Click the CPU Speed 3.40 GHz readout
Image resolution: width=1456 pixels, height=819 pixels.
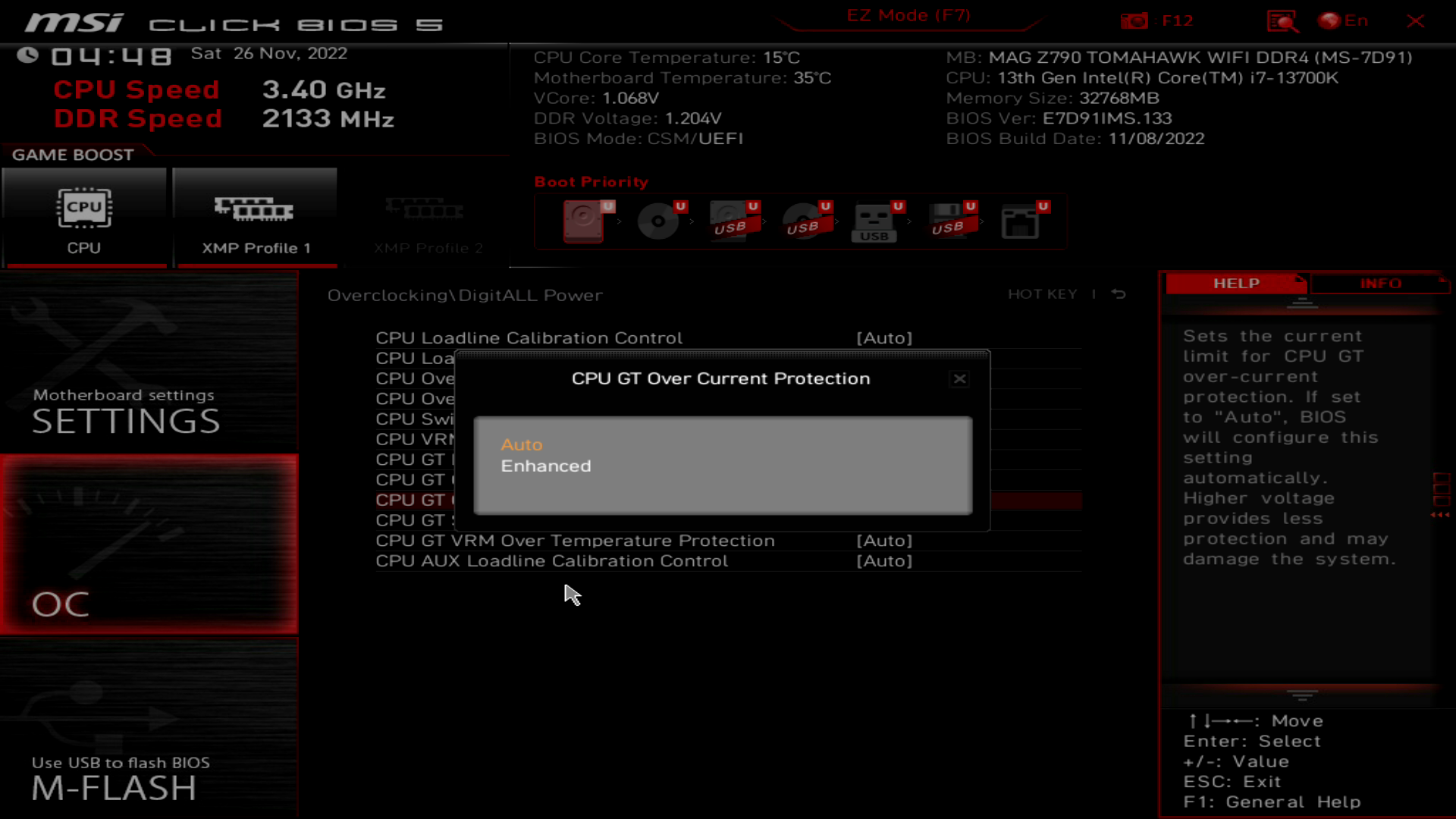219,89
